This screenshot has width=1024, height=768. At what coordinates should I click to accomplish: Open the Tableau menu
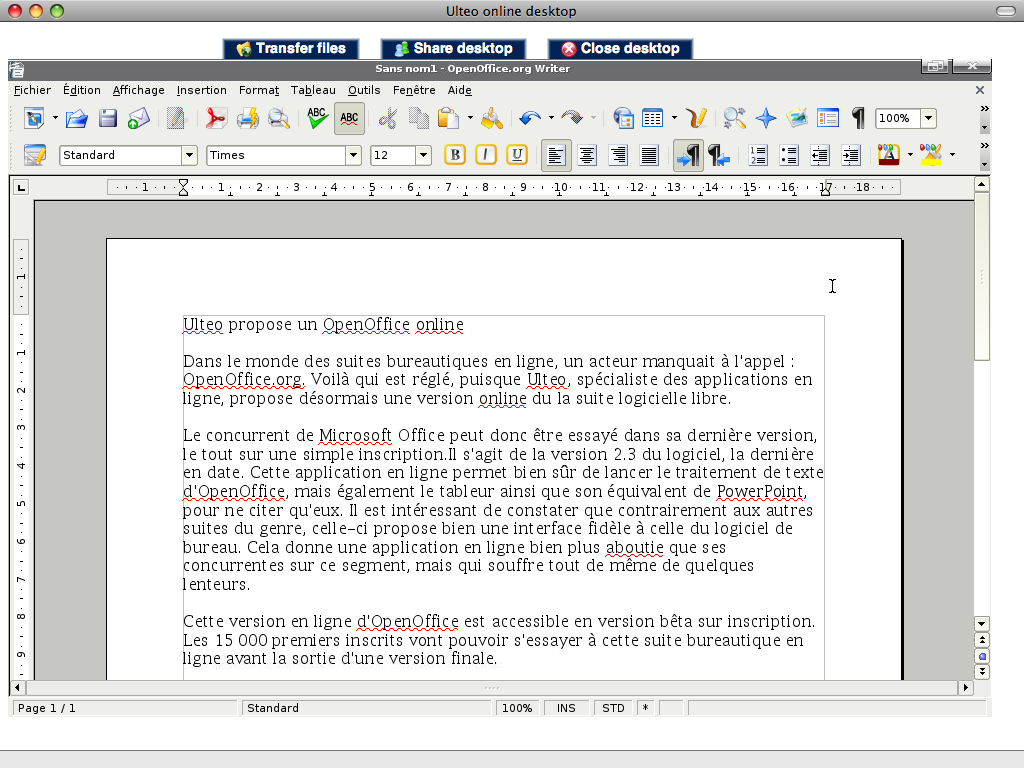pyautogui.click(x=313, y=90)
